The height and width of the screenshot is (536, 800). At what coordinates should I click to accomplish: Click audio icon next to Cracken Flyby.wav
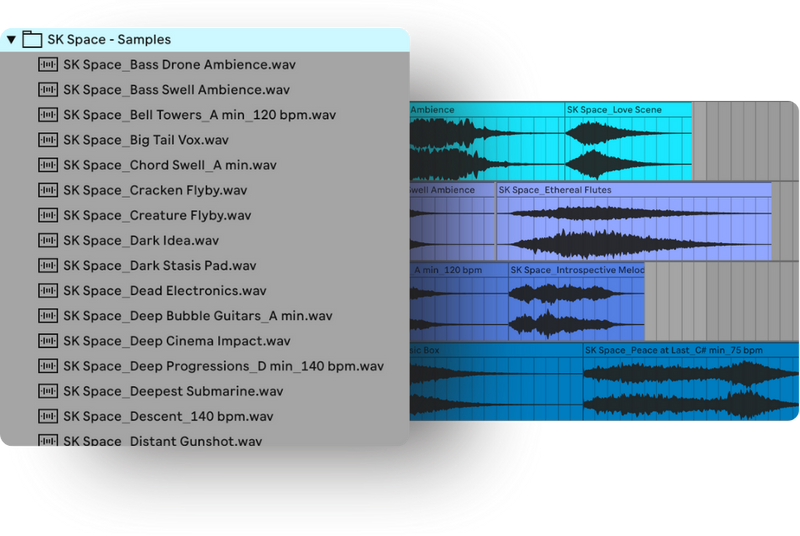pyautogui.click(x=48, y=190)
